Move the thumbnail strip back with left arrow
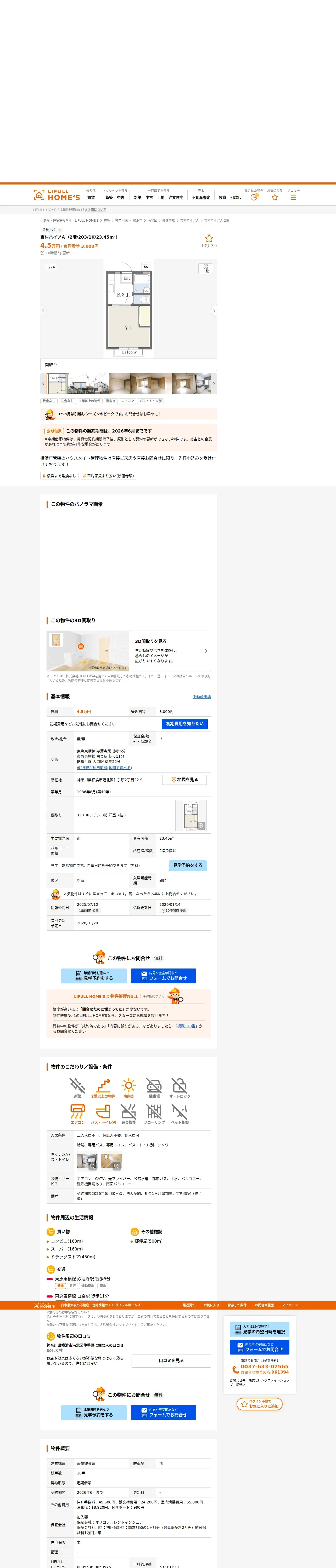336x1568 pixels. click(43, 383)
